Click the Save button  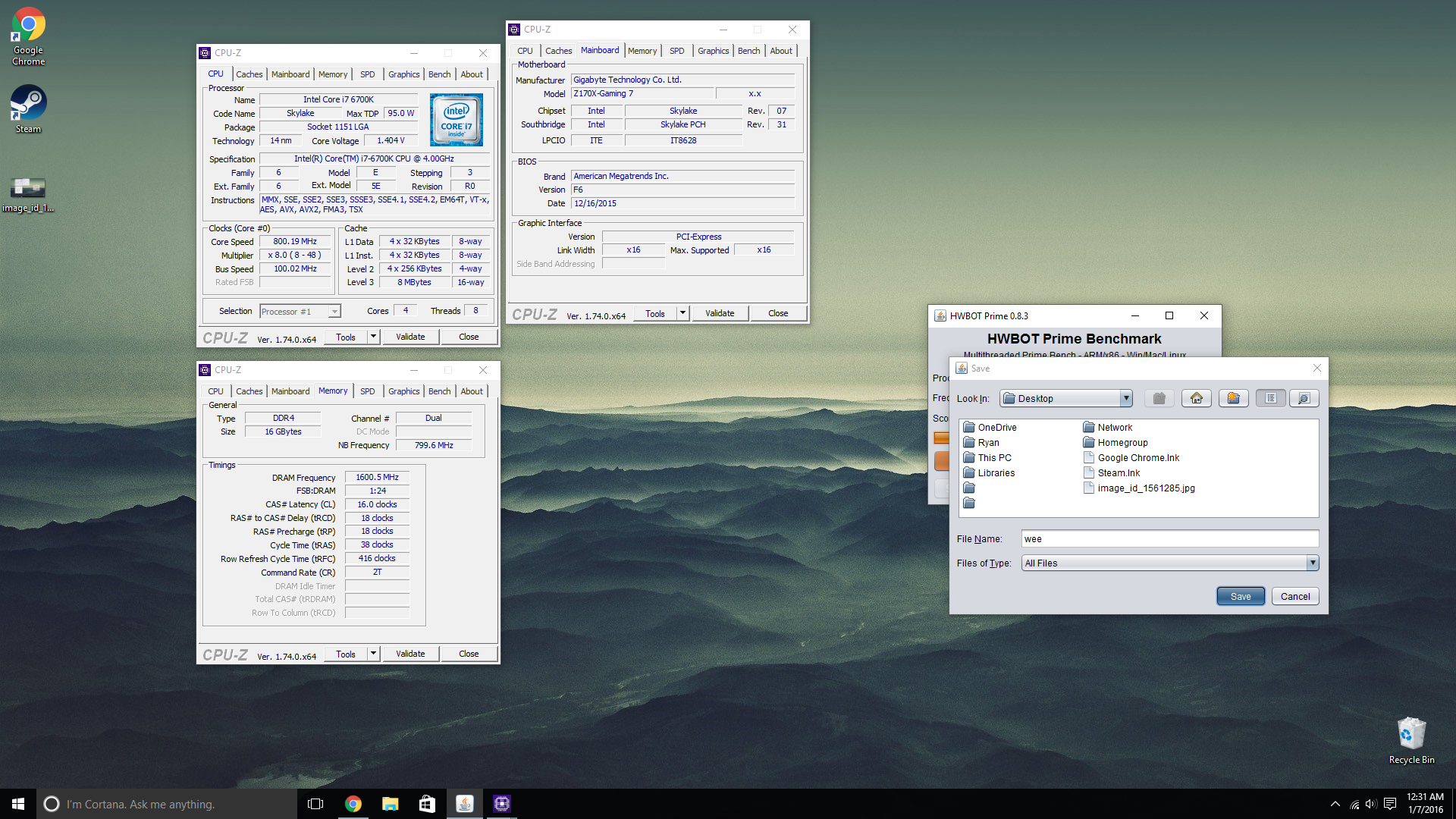1241,596
